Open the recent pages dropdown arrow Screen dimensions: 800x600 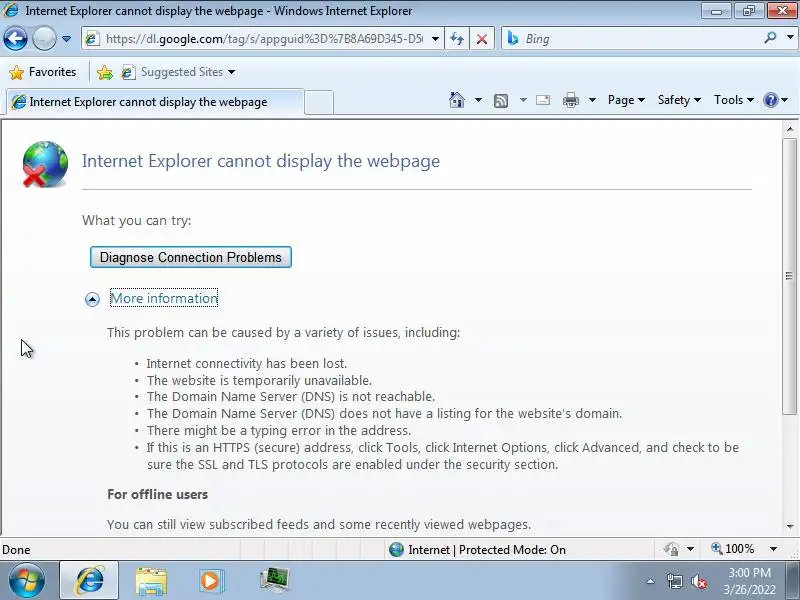[x=66, y=39]
